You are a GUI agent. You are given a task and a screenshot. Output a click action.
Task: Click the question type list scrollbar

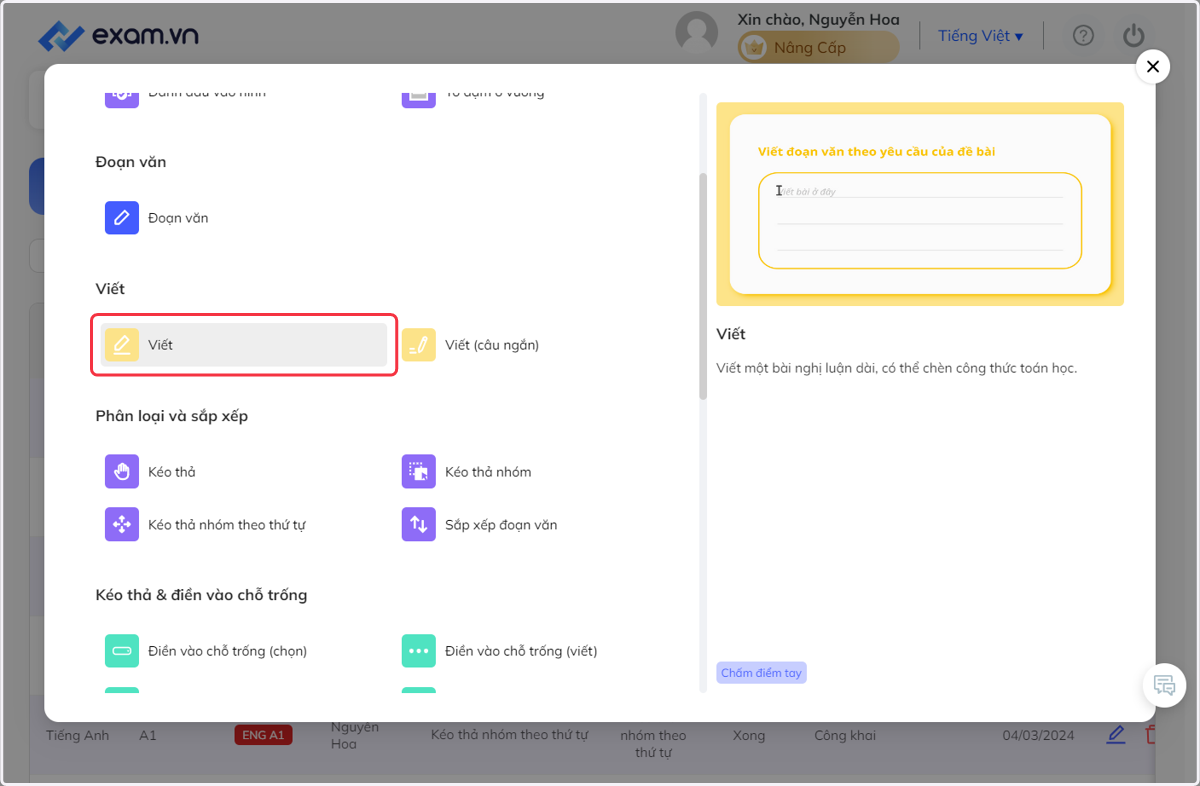click(703, 287)
